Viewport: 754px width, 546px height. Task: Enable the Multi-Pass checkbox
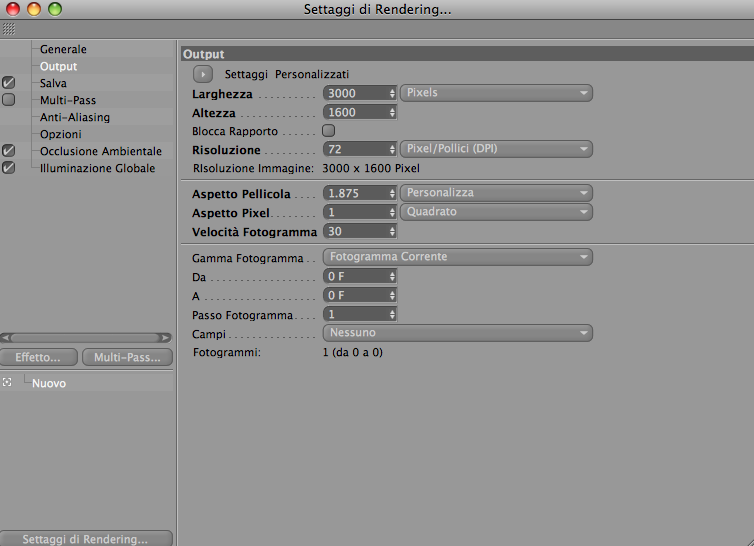coord(9,100)
